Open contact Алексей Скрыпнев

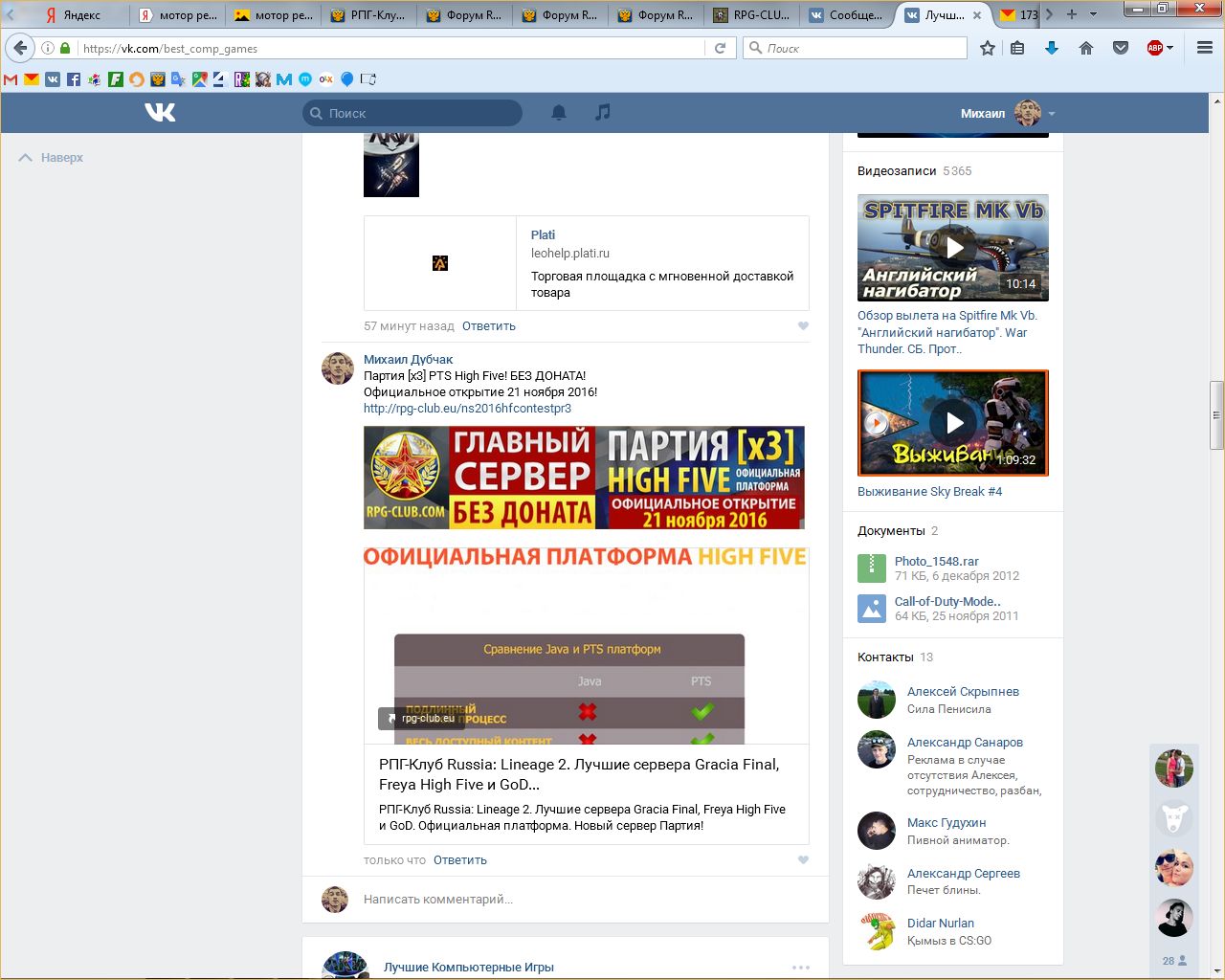[x=963, y=692]
